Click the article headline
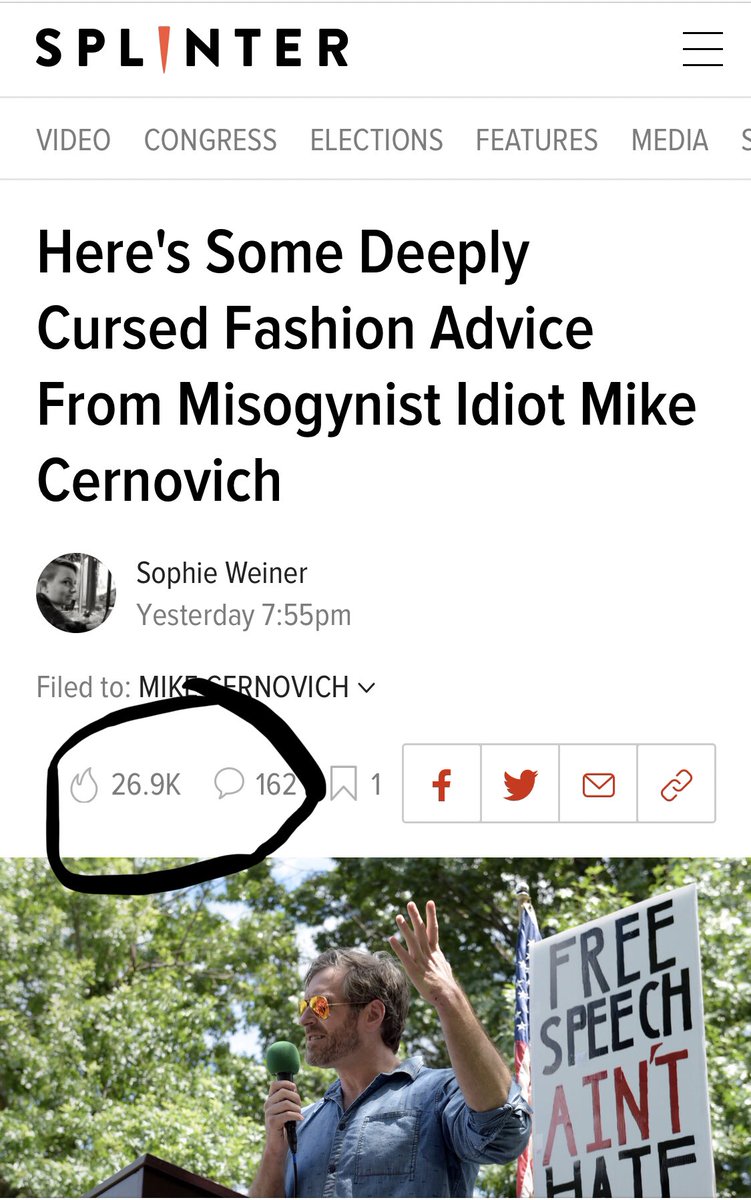This screenshot has width=751, height=1200. pos(366,367)
